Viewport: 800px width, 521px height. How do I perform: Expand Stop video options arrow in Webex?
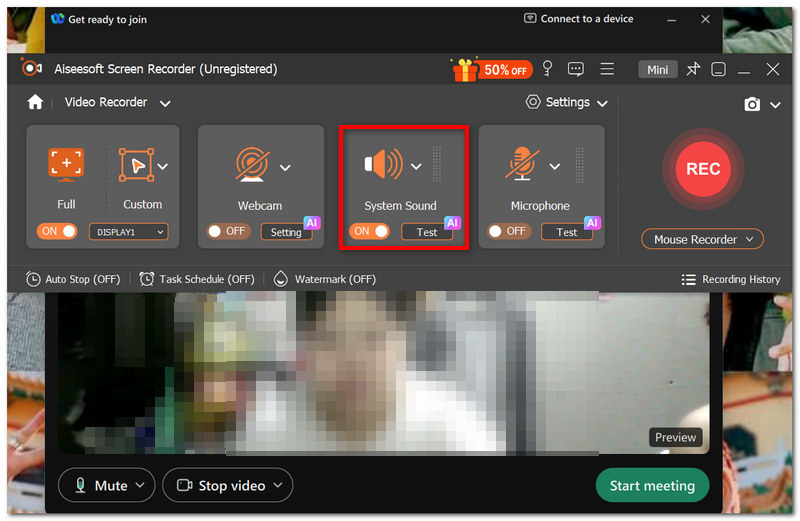point(278,485)
